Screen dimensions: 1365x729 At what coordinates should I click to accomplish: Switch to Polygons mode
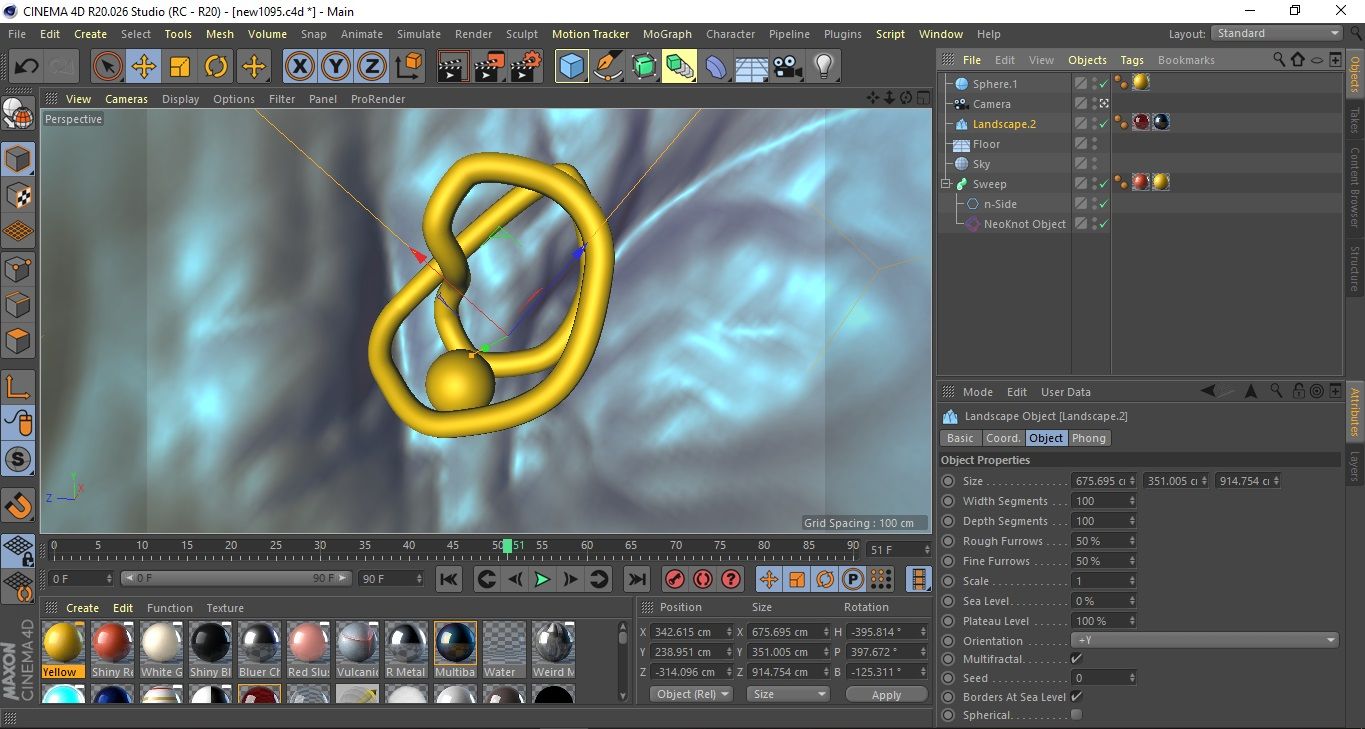coord(18,341)
